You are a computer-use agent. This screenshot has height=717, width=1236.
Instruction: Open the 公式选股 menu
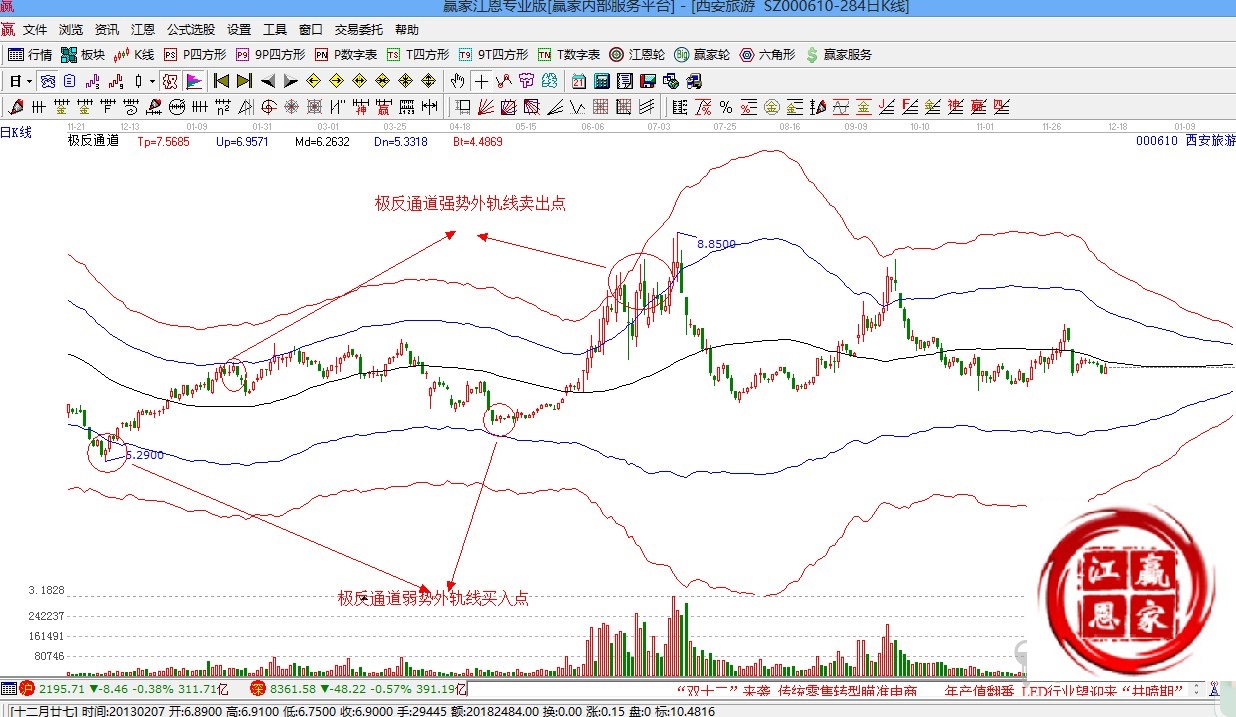[190, 30]
